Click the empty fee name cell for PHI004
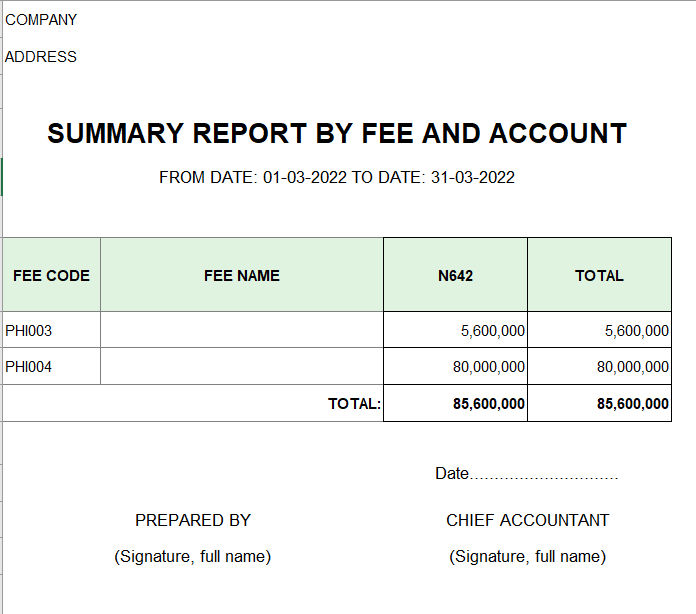 (242, 366)
